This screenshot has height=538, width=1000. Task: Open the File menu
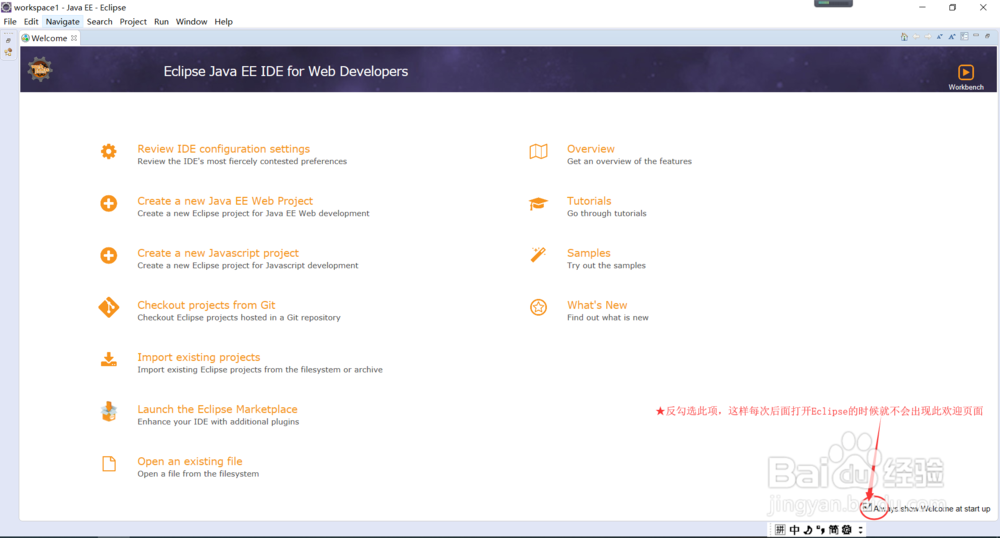tap(10, 22)
